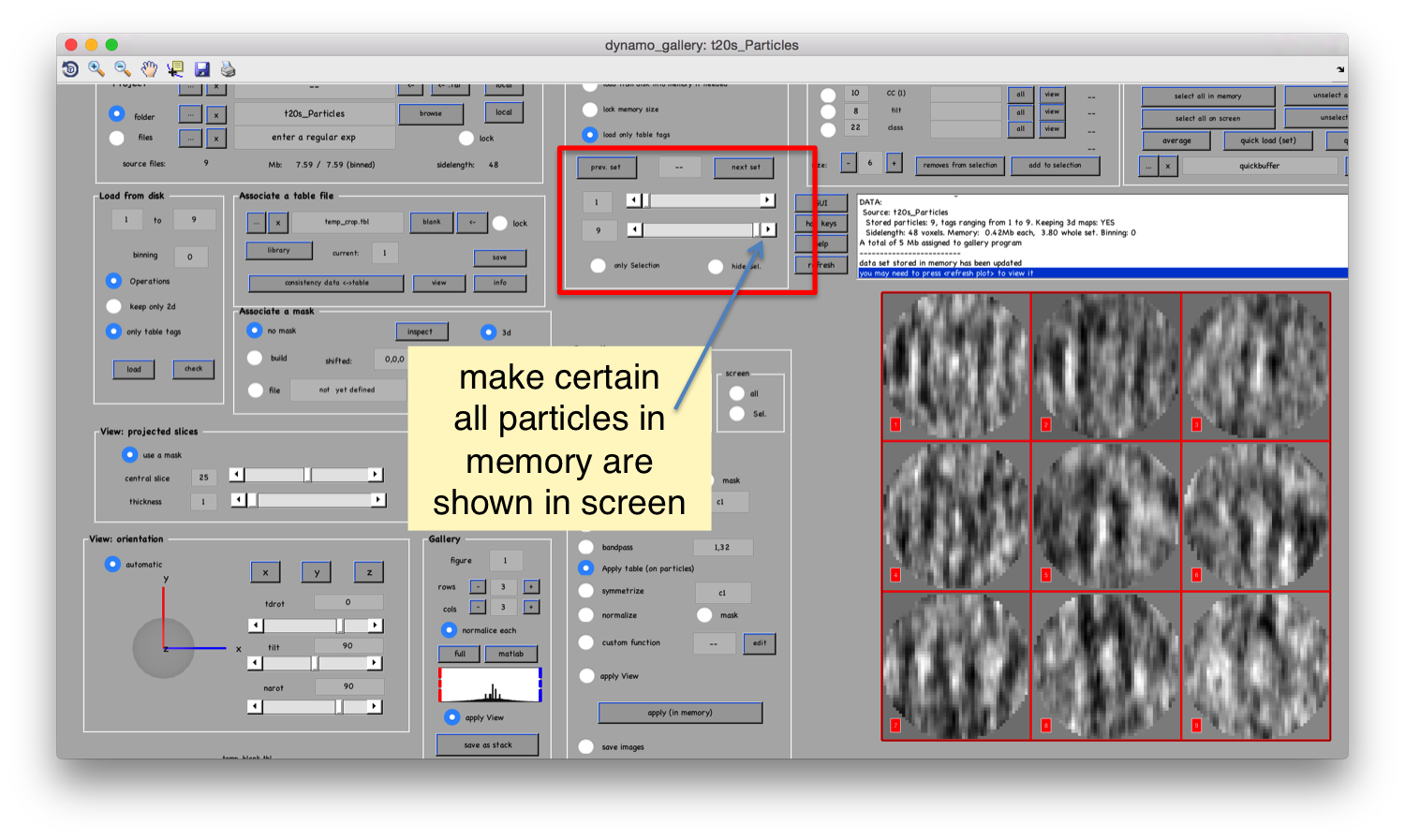Click the print figure icon
This screenshot has width=1405, height=840.
pyautogui.click(x=228, y=69)
